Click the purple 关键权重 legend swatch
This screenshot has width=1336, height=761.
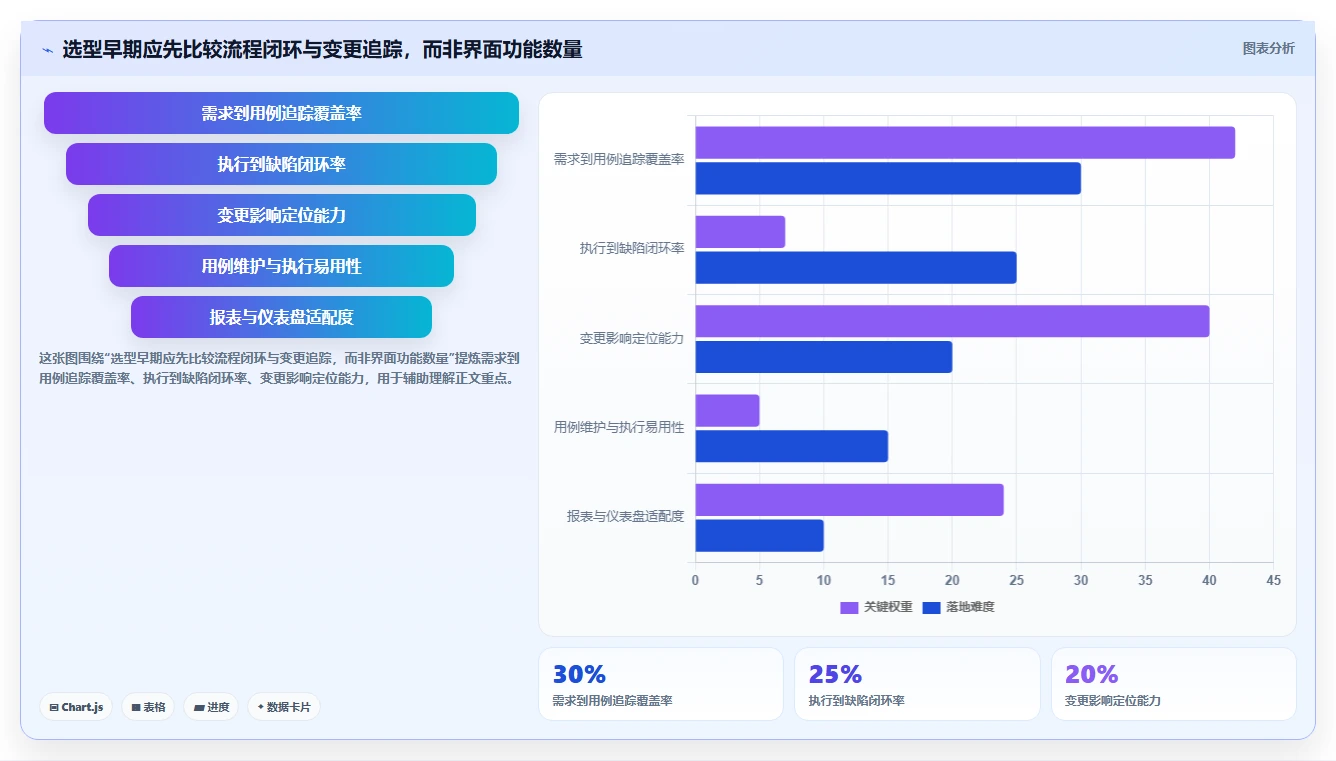pos(849,607)
